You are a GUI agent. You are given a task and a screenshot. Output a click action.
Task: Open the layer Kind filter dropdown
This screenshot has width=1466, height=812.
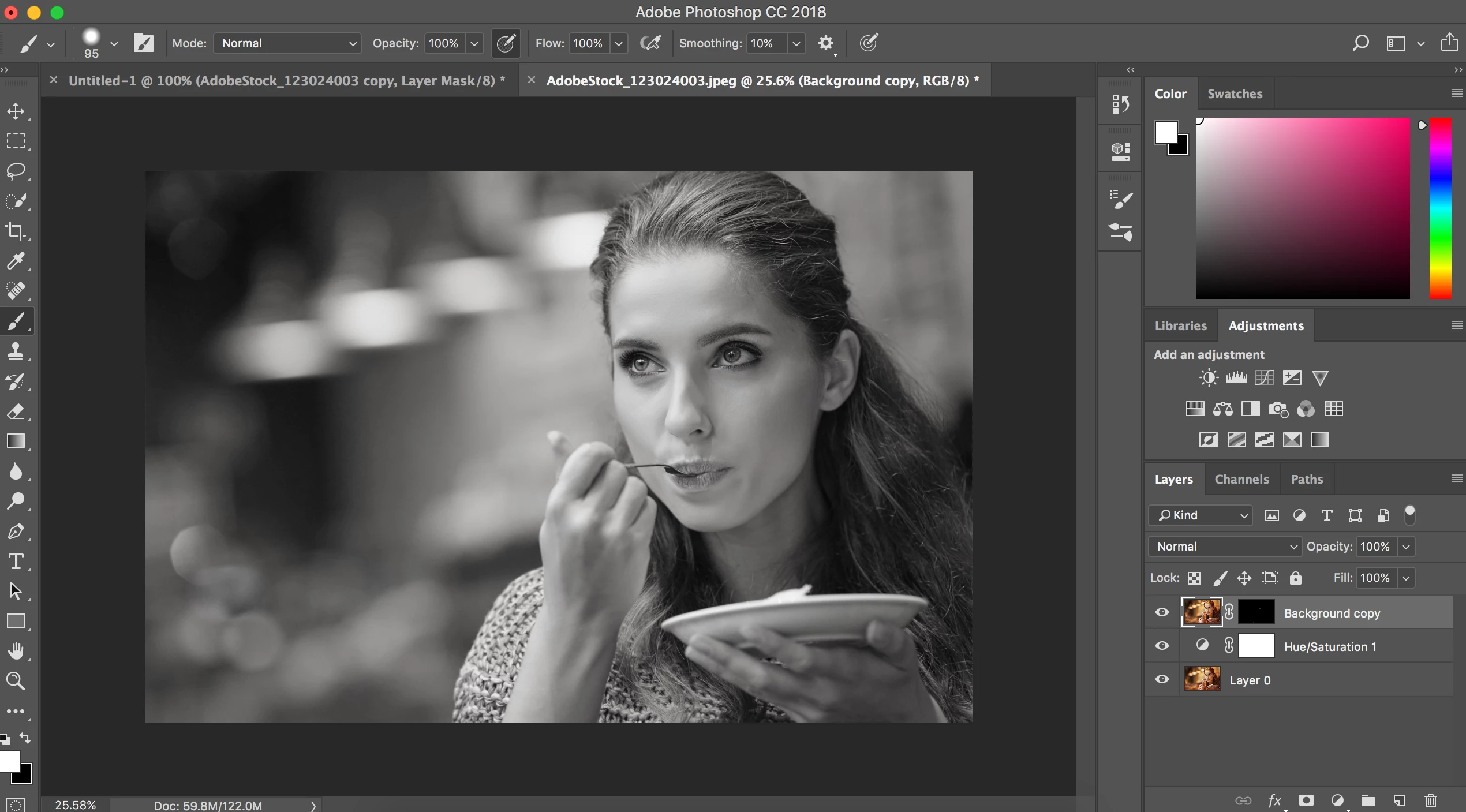click(x=1201, y=515)
